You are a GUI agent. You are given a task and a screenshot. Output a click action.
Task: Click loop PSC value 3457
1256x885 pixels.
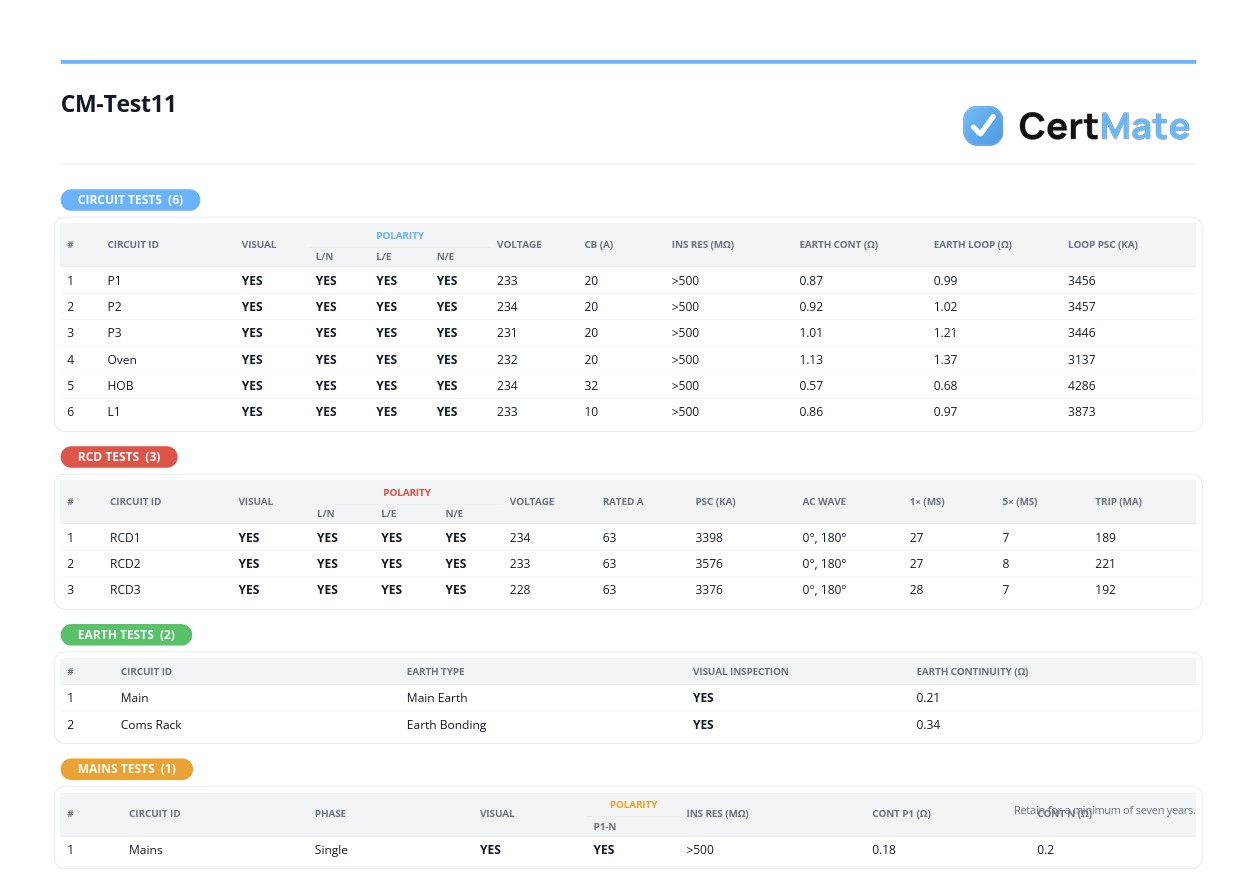pos(1082,307)
